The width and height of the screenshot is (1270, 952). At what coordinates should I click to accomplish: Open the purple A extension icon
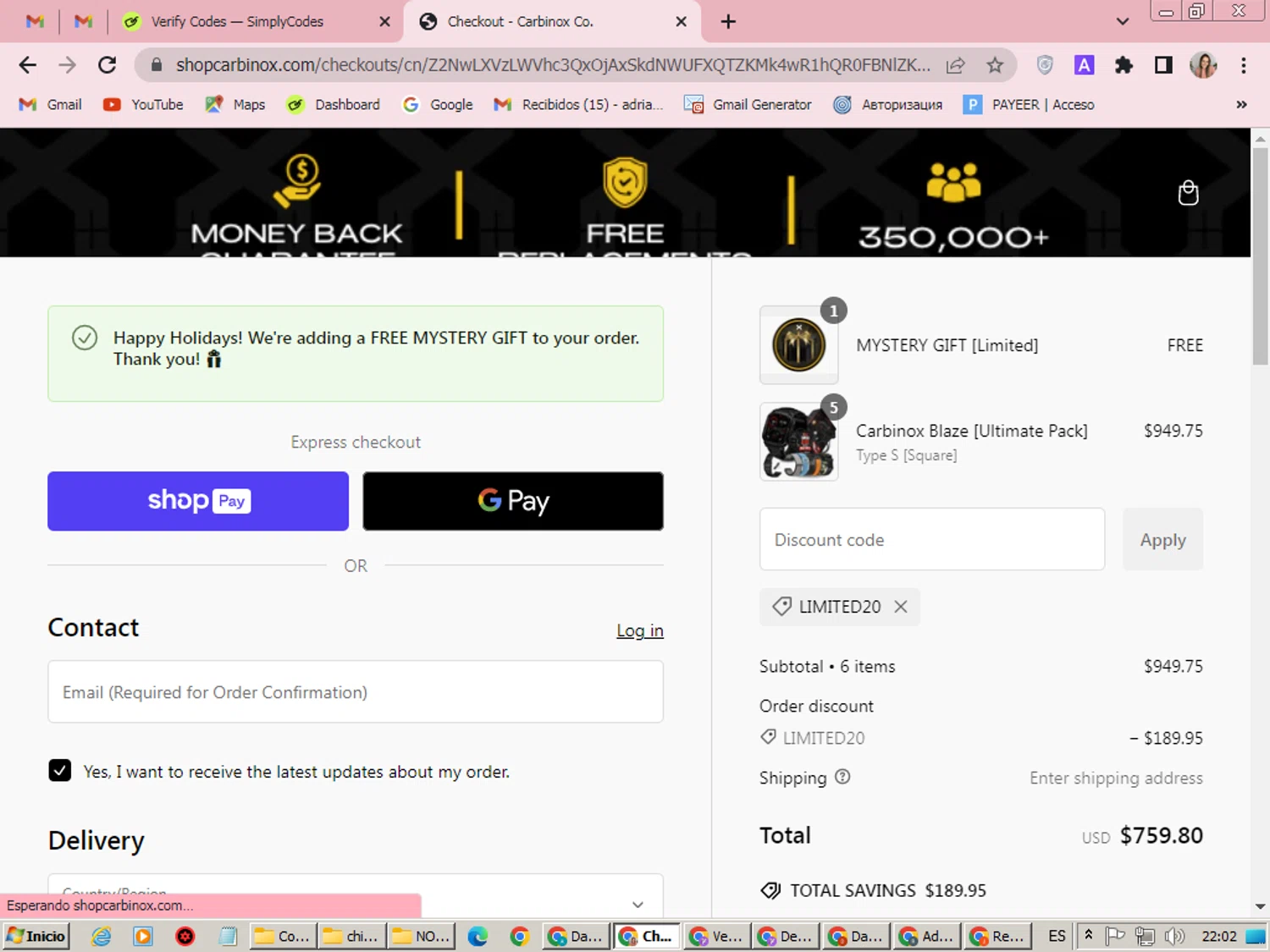[x=1084, y=65]
